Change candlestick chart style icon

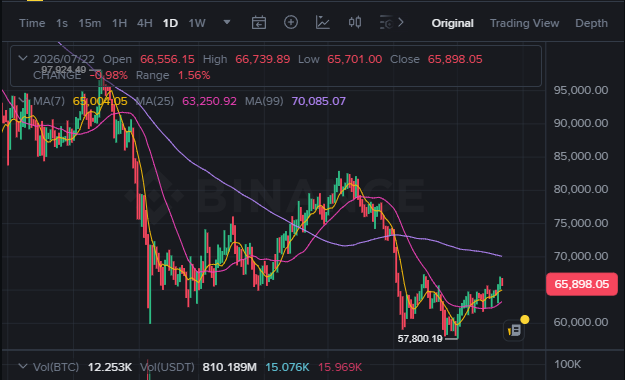[355, 22]
